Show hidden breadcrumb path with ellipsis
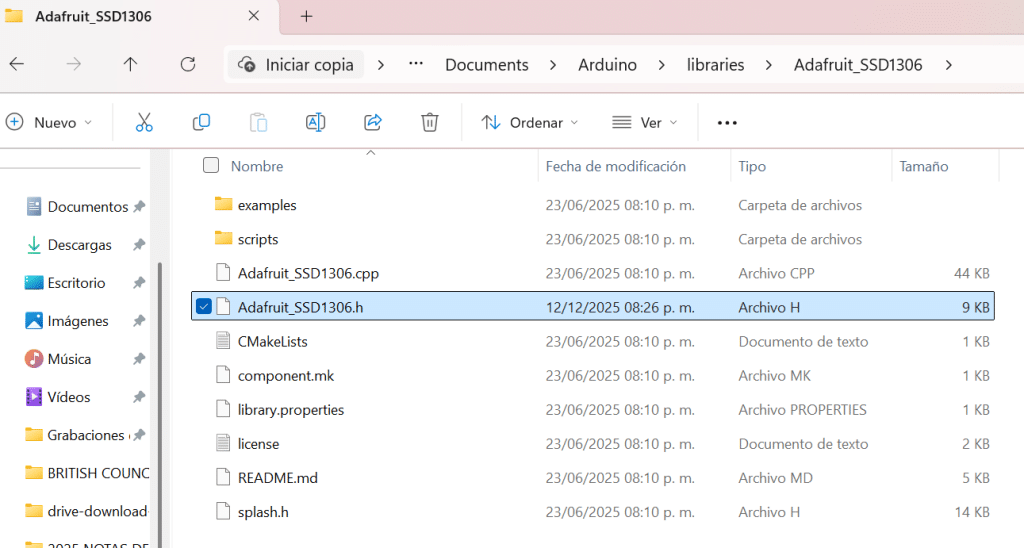Screen dimensions: 1024x548 [416, 64]
